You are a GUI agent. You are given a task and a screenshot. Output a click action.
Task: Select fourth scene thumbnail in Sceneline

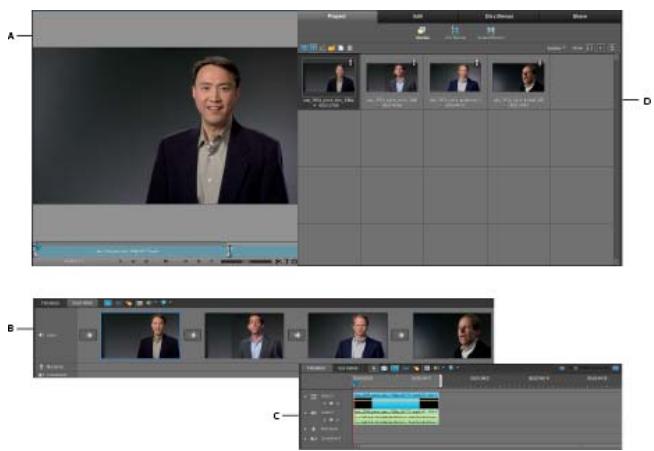click(x=452, y=335)
